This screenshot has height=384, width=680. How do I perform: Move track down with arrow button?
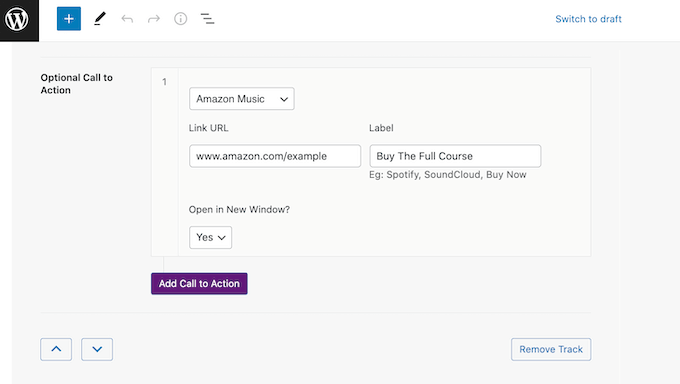tap(97, 349)
